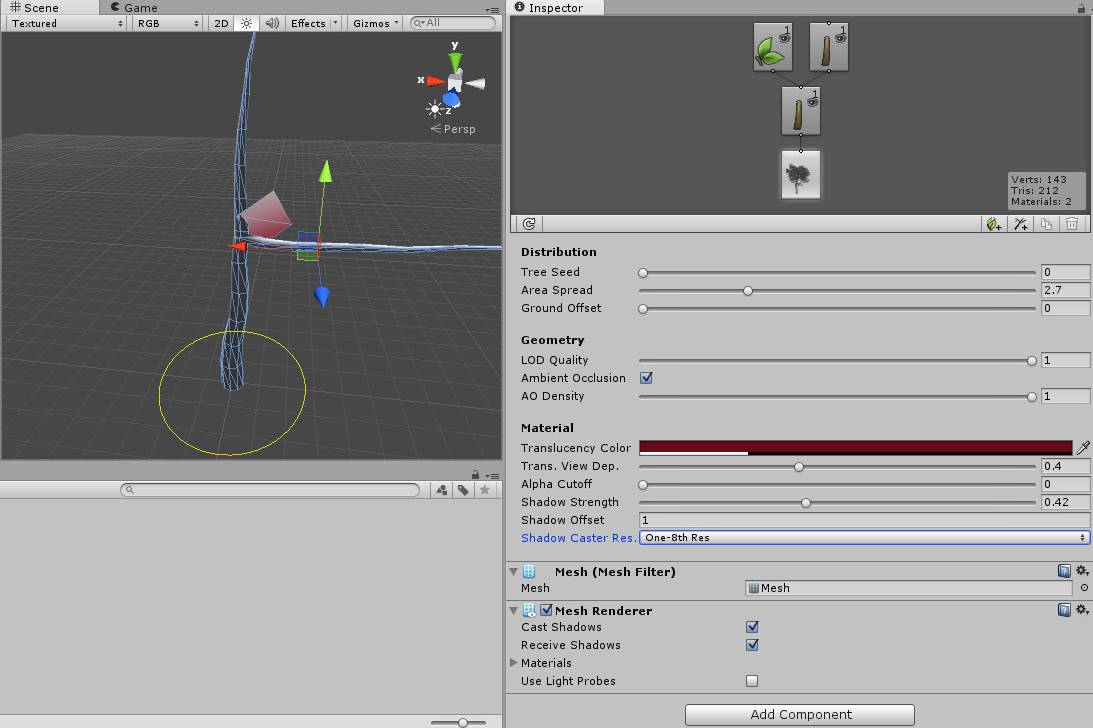This screenshot has height=728, width=1093.
Task: Uncheck Cast Shadows in Mesh Renderer
Action: (x=752, y=627)
